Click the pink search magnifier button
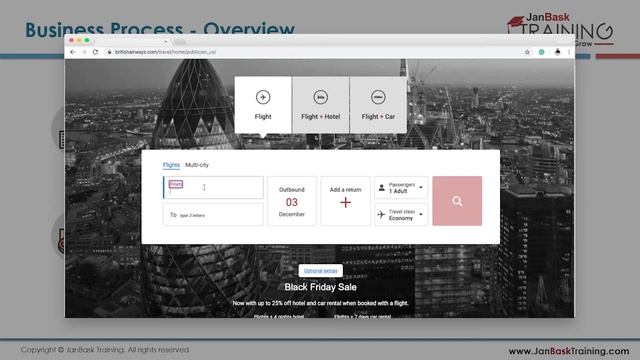The height and width of the screenshot is (360, 640). 457,201
